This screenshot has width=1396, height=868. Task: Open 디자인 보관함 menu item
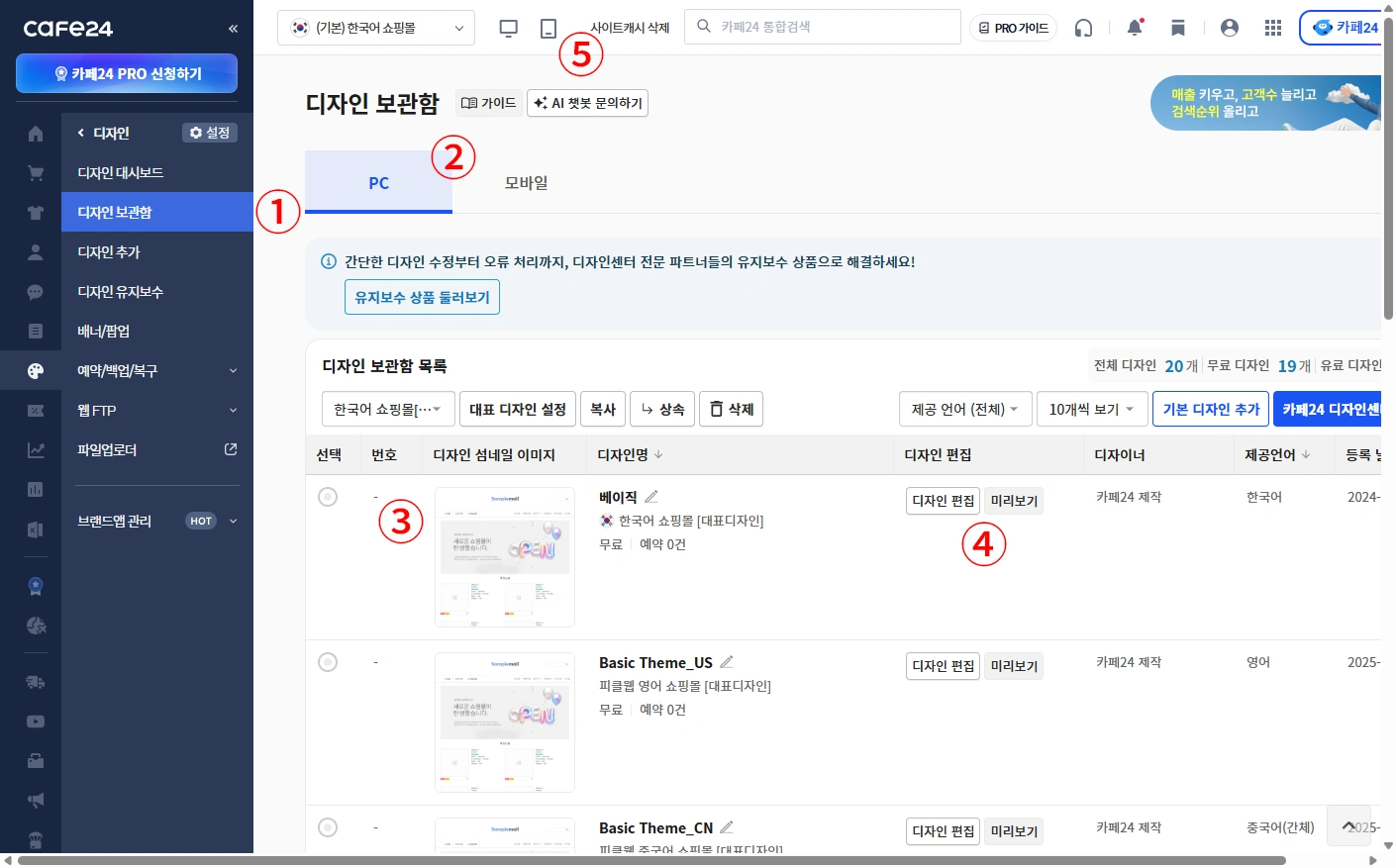click(x=157, y=212)
